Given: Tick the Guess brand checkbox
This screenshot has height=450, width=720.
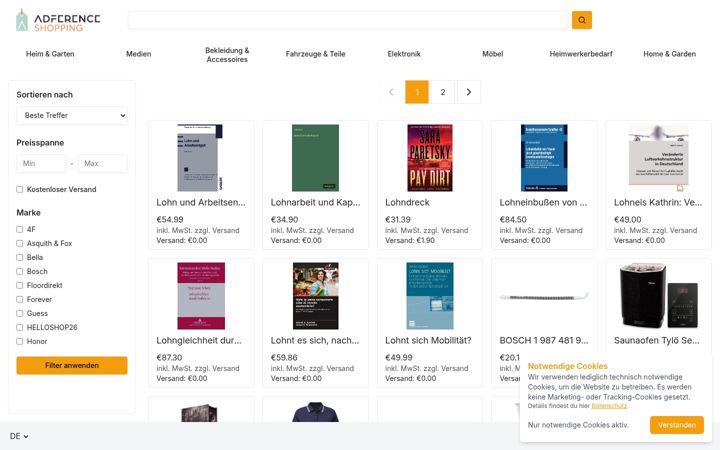Looking at the screenshot, I should pos(20,313).
